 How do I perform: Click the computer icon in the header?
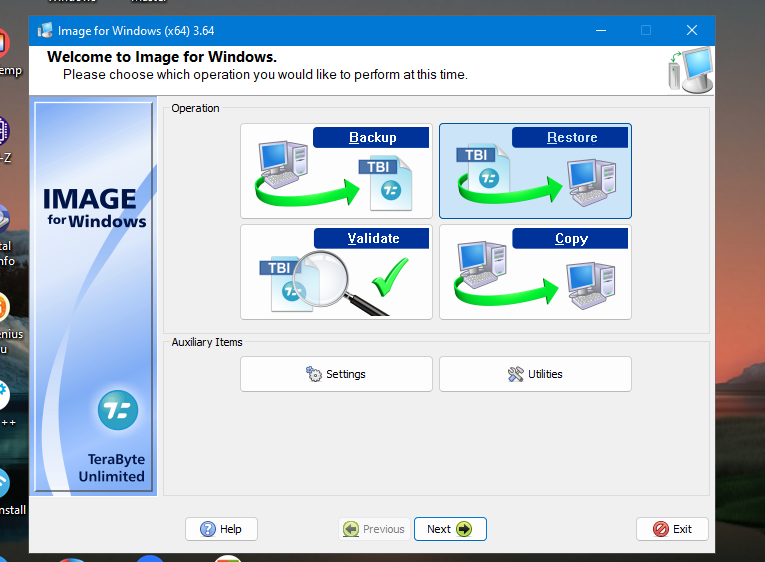pos(690,70)
